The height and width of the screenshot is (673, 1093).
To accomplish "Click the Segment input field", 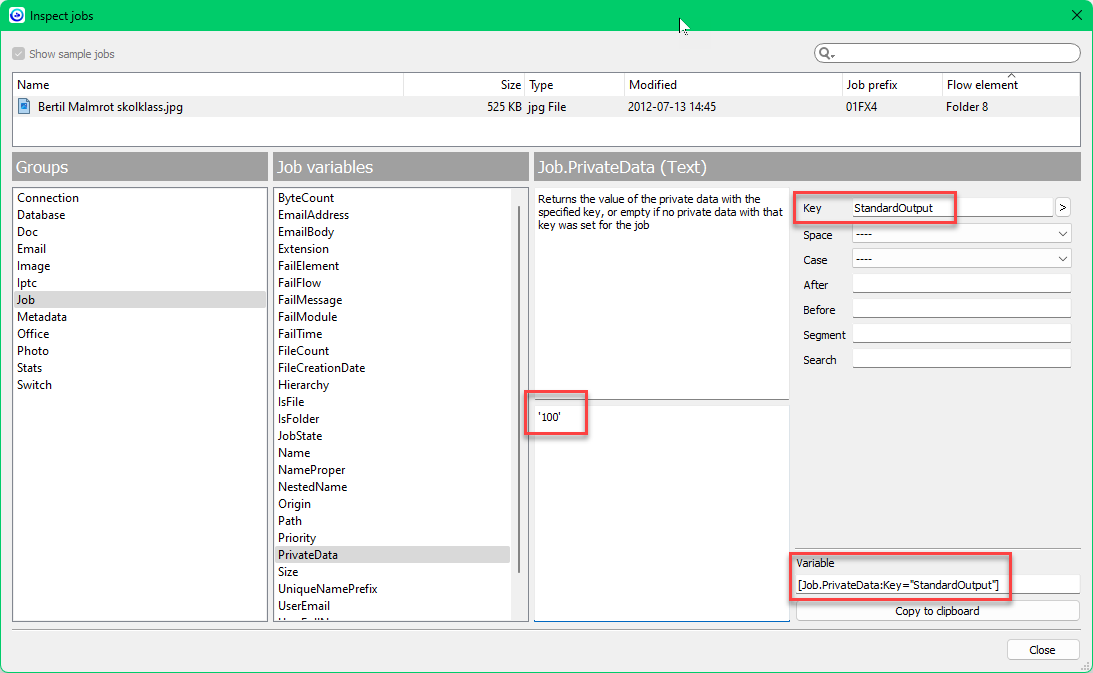I will click(x=960, y=334).
